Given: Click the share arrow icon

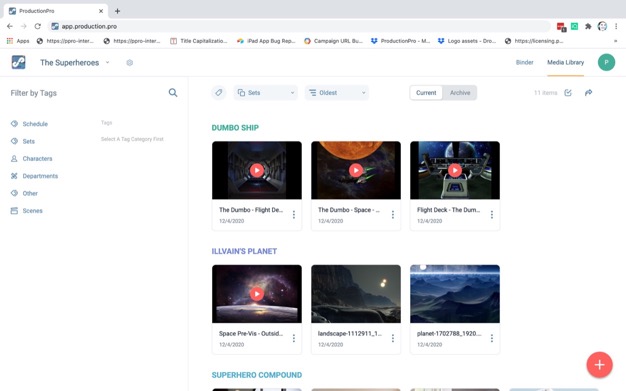Looking at the screenshot, I should coord(588,93).
